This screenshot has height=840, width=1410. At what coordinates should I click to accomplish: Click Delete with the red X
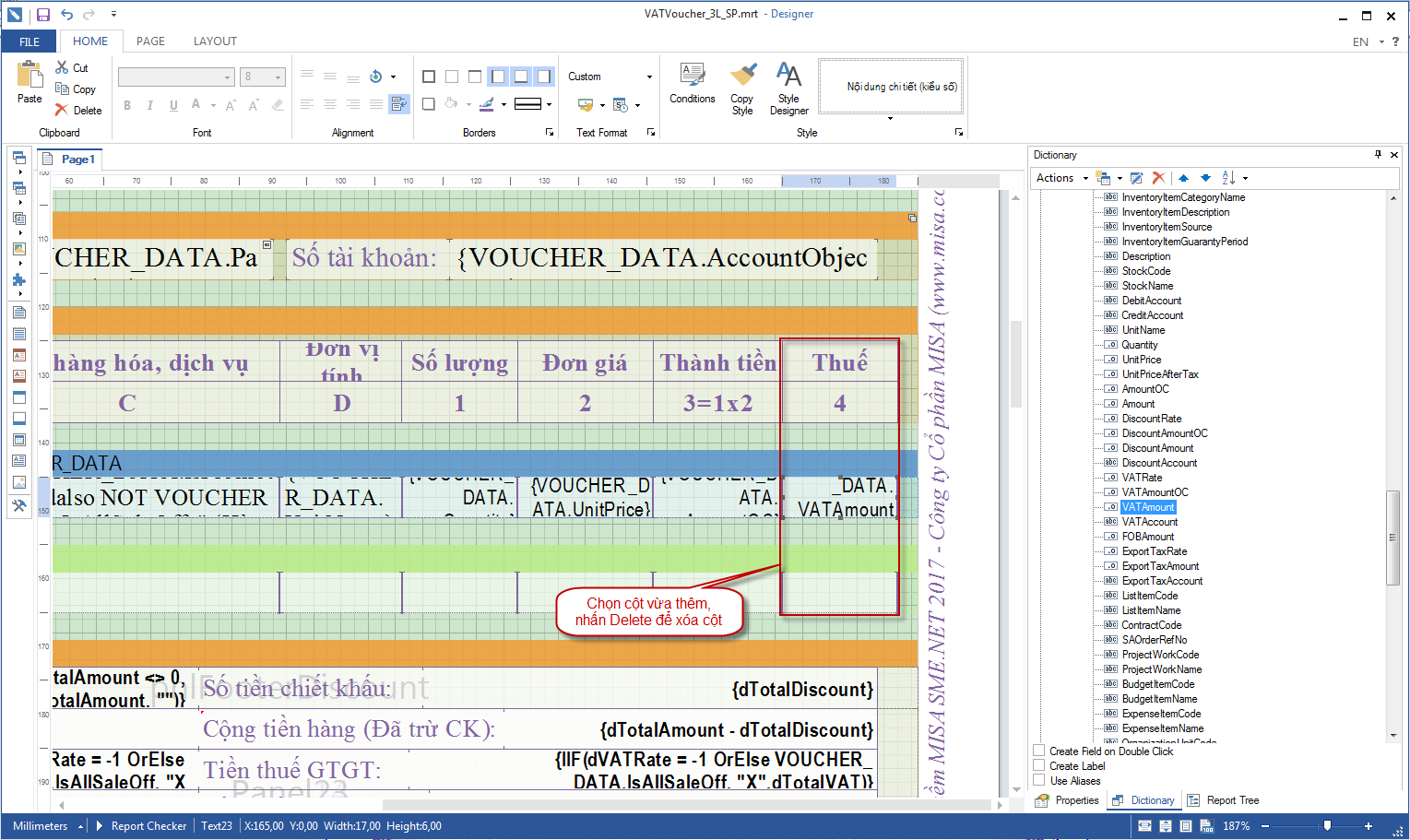pyautogui.click(x=78, y=110)
